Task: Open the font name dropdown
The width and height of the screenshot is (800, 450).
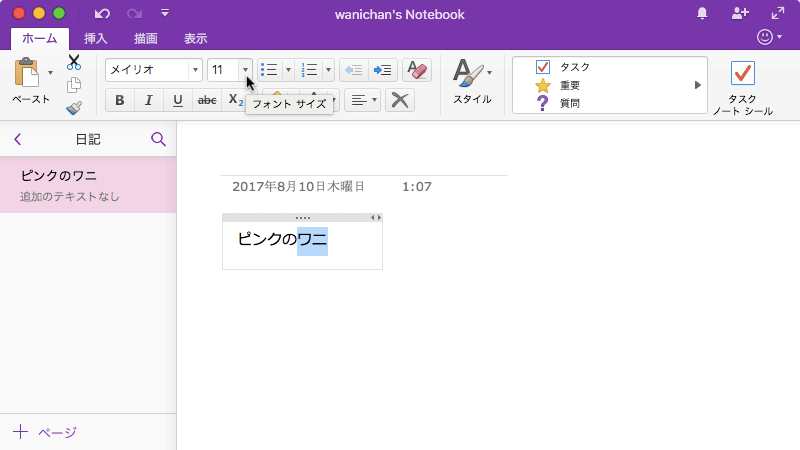Action: tap(195, 70)
